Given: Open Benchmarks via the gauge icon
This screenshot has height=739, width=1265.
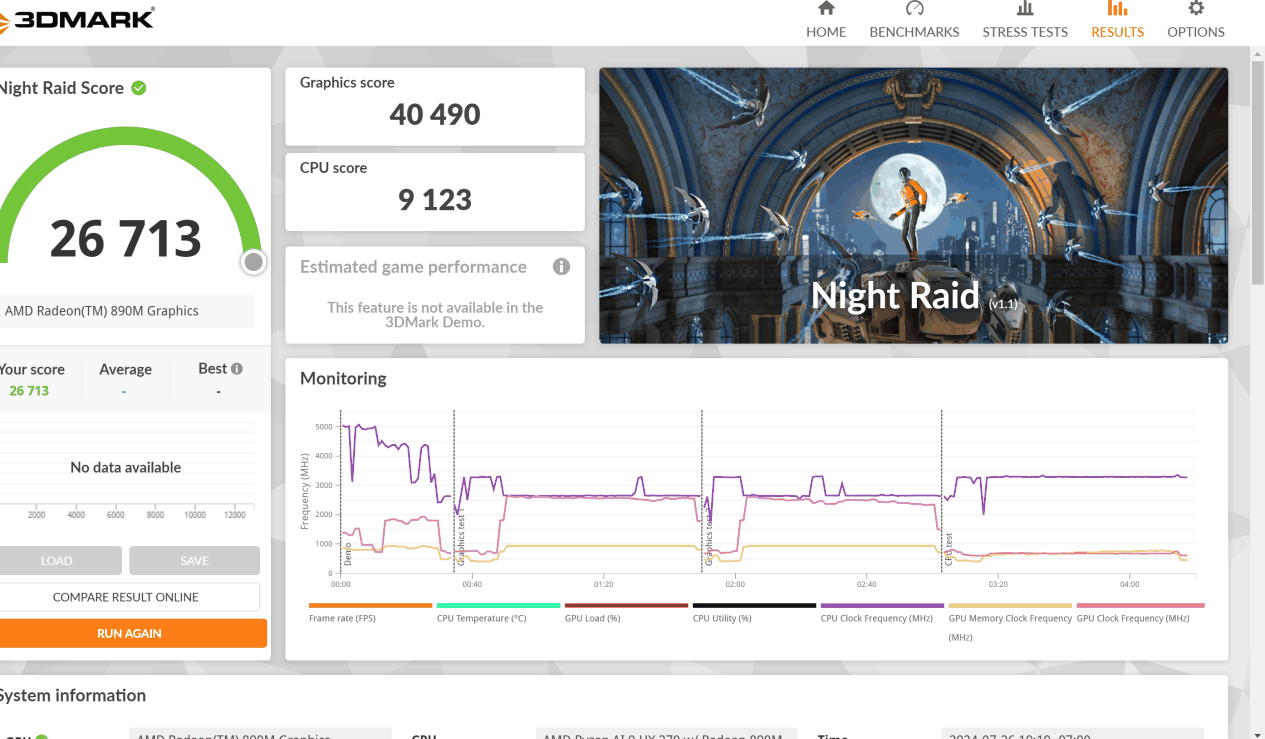Looking at the screenshot, I should coord(914,9).
